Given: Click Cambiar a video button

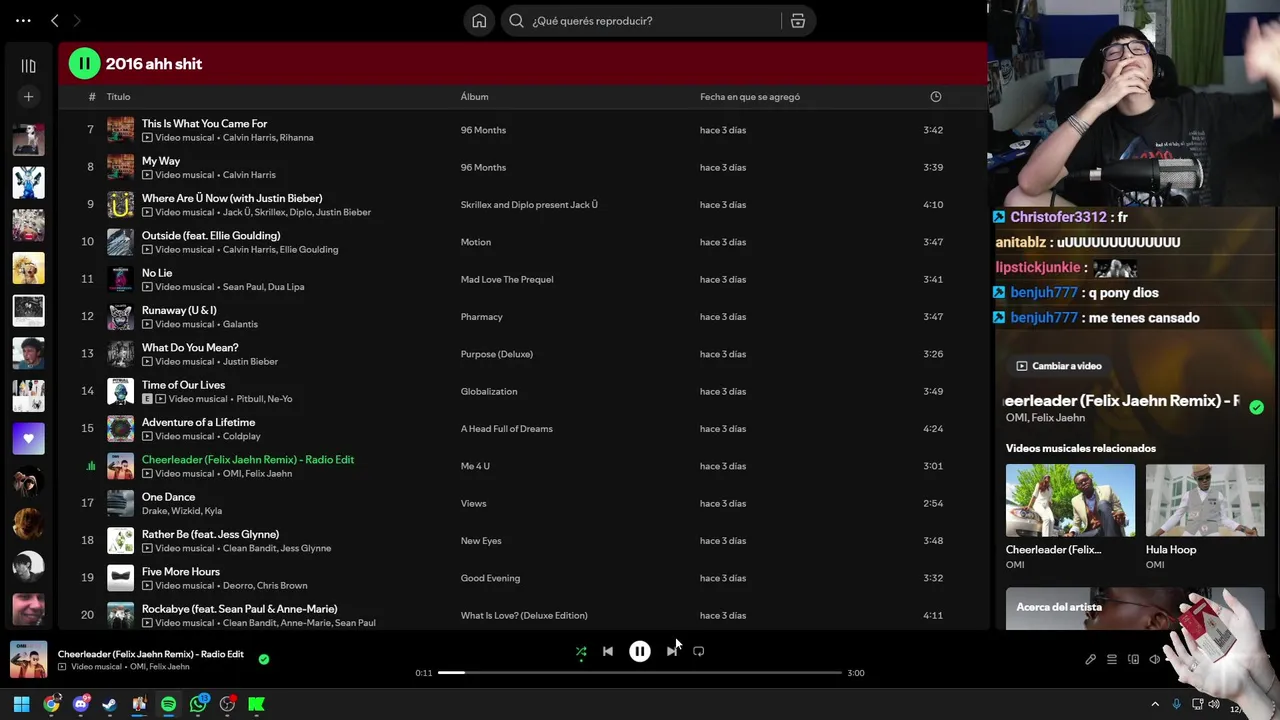Looking at the screenshot, I should pos(1059,366).
